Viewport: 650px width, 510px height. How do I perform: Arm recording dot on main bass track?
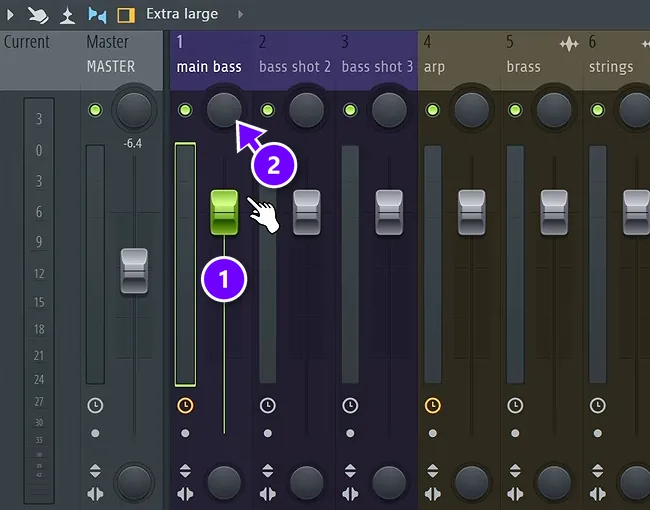(x=185, y=433)
